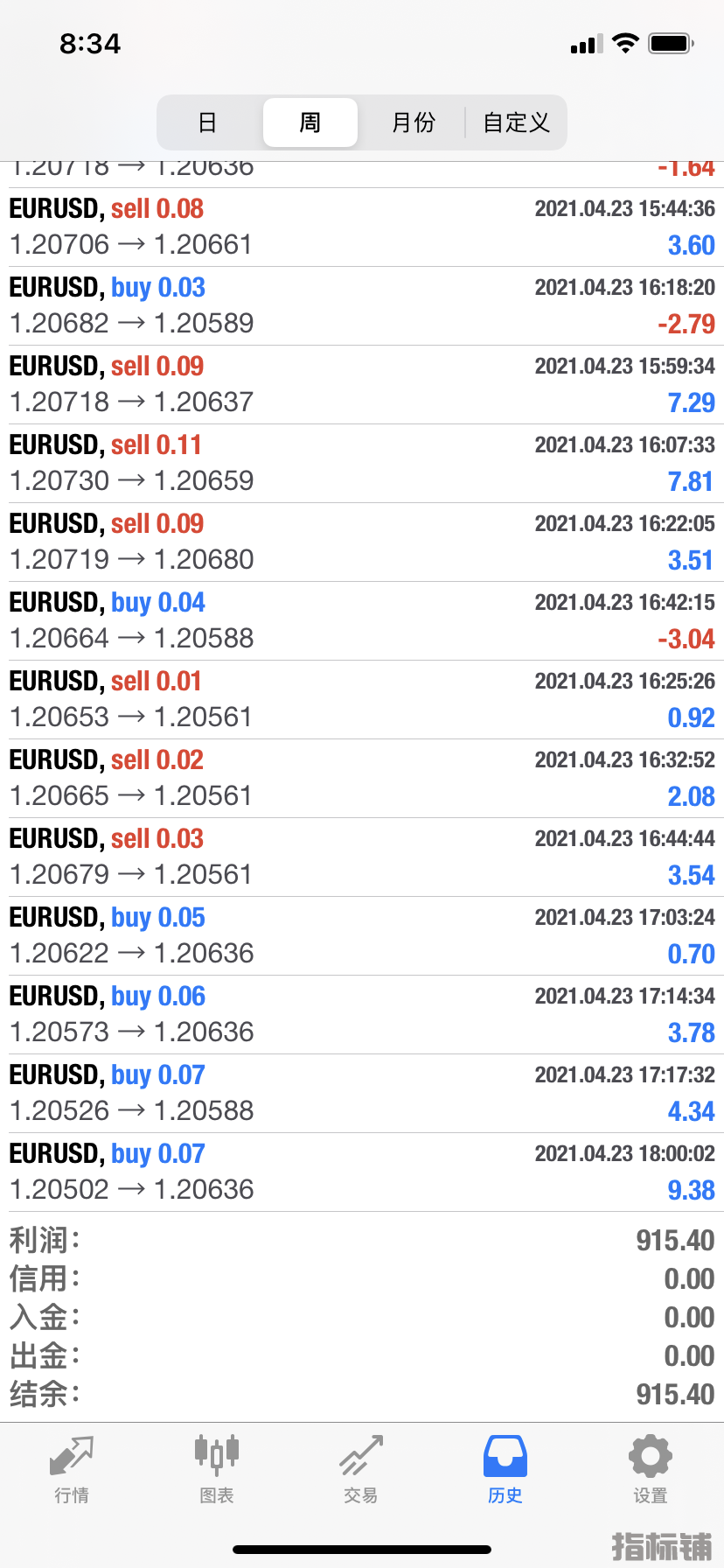This screenshot has width=724, height=1568.
Task: Tap the cellular signal bars icon
Action: pyautogui.click(x=587, y=44)
